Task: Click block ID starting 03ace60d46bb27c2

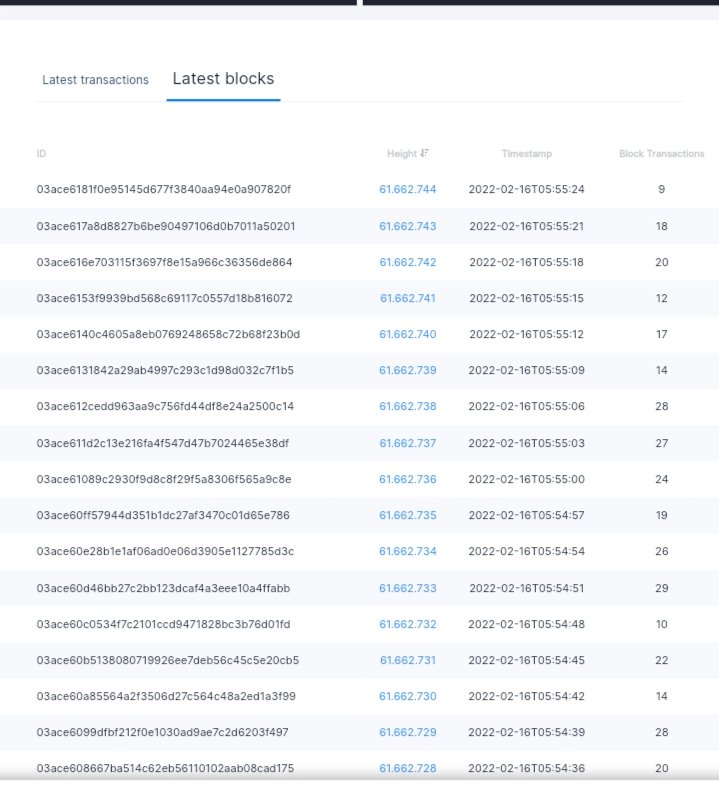Action: 163,588
